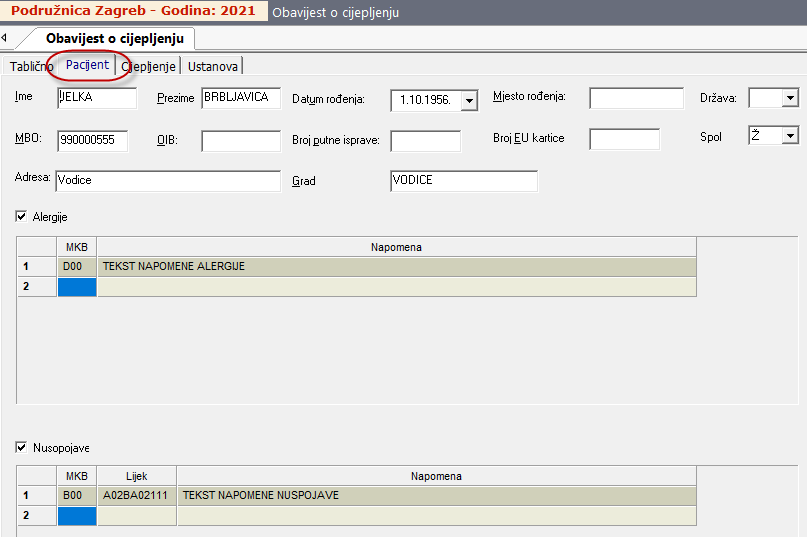Expand the Spol dropdown
Screen dimensions: 807x537
(x=790, y=136)
